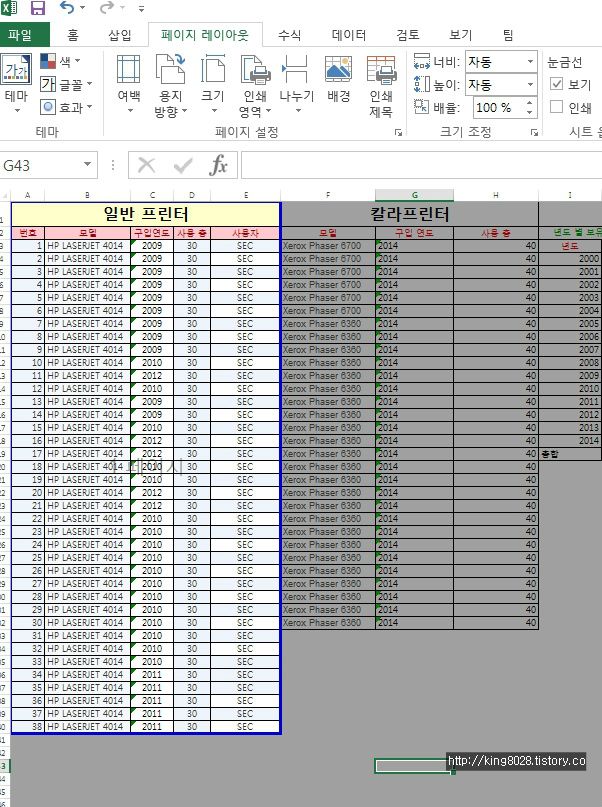This screenshot has height=807, width=602.
Task: Click the 배경 (Background) button
Action: click(339, 80)
